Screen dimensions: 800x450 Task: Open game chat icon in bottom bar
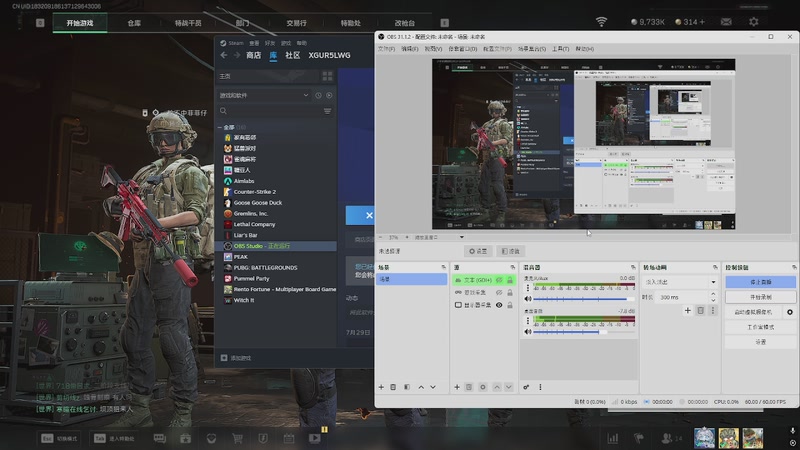click(x=160, y=438)
